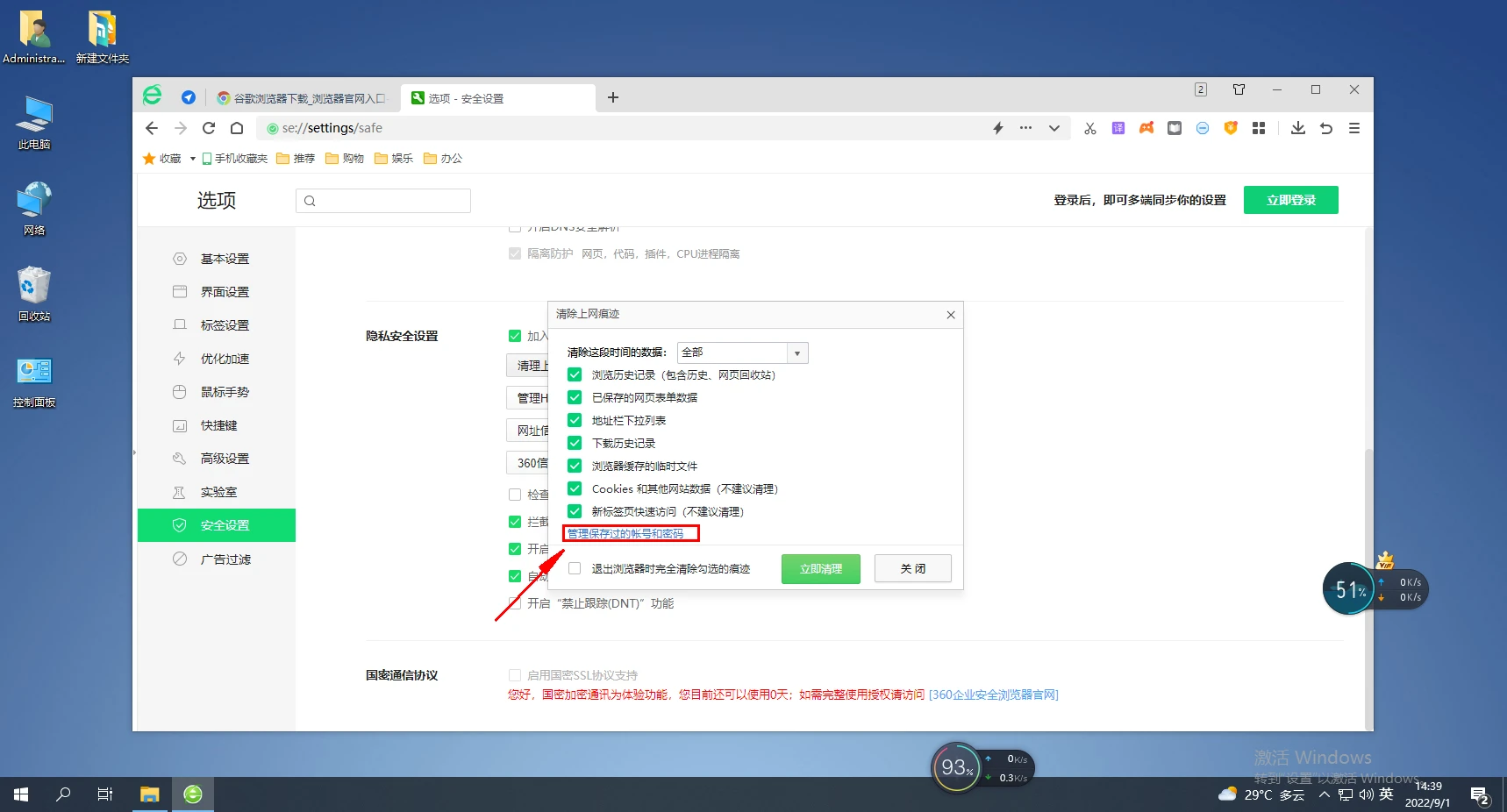This screenshot has height=812, width=1507.
Task: Open the 购物 bookmark folder
Action: (345, 159)
